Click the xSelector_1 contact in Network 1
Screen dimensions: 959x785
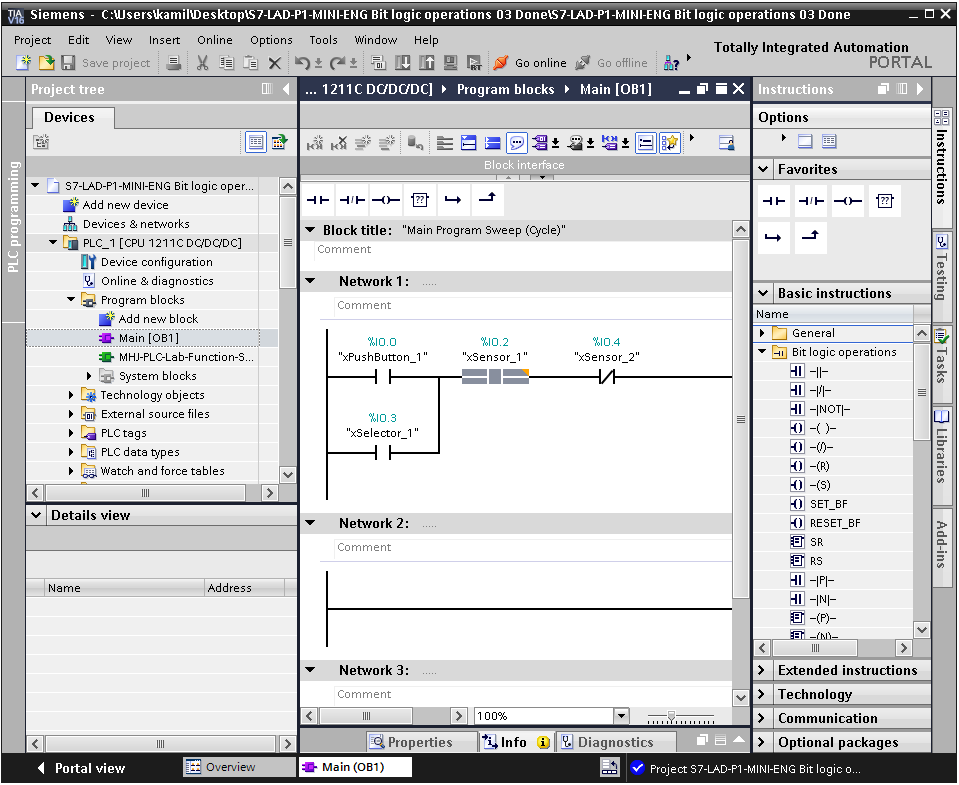pyautogui.click(x=383, y=453)
